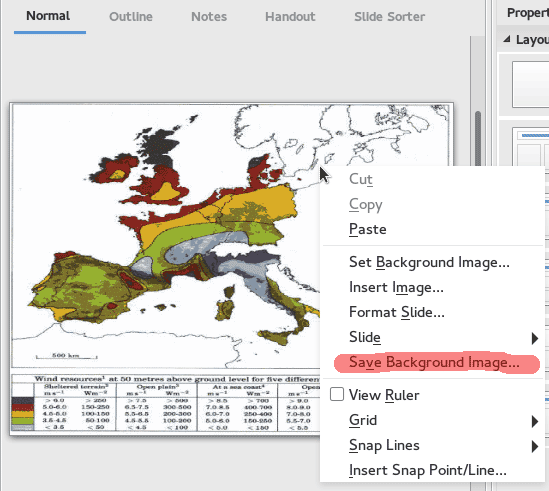Viewport: 549px width, 491px height.
Task: Click Set Background Image menu entry
Action: tap(429, 262)
